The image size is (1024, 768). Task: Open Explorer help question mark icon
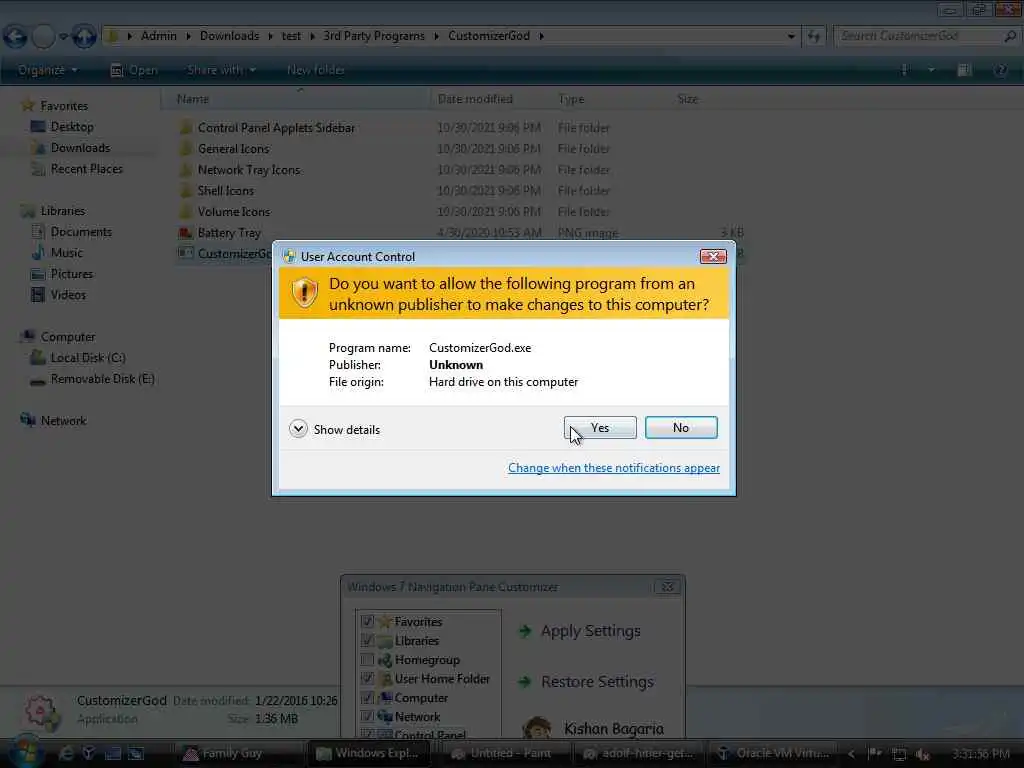click(1000, 70)
